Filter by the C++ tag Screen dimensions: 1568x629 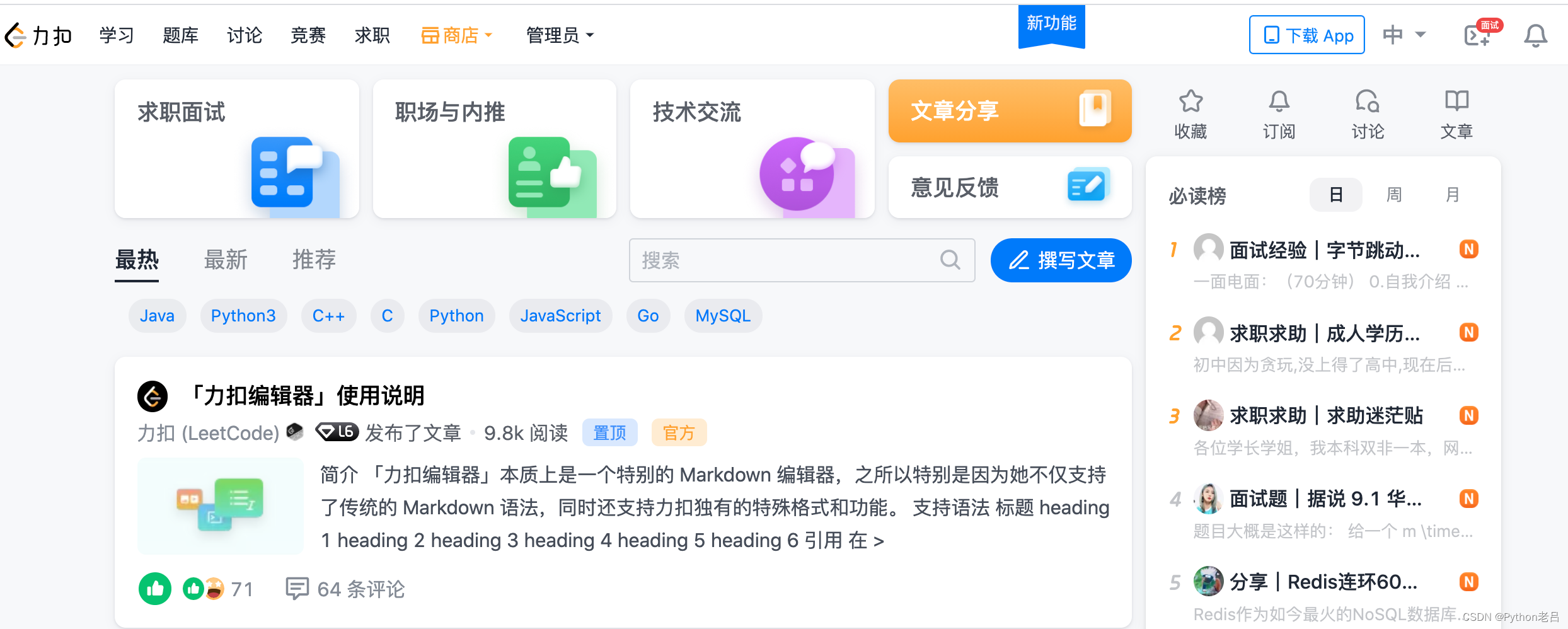pos(328,316)
